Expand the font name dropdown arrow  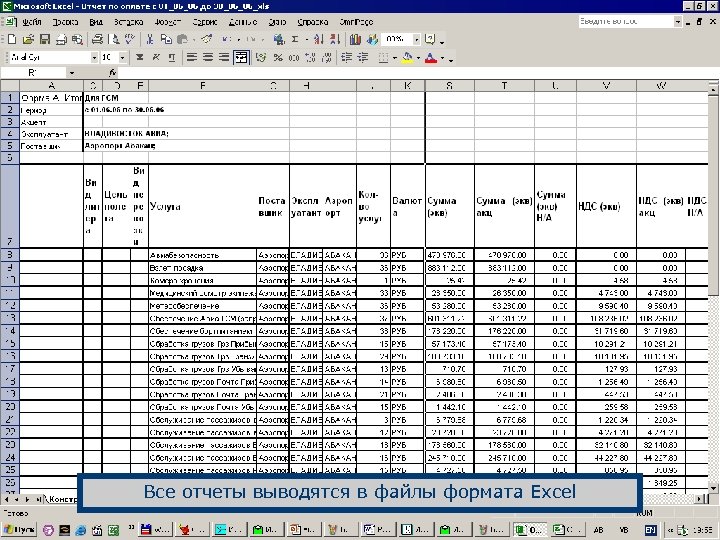tap(94, 57)
